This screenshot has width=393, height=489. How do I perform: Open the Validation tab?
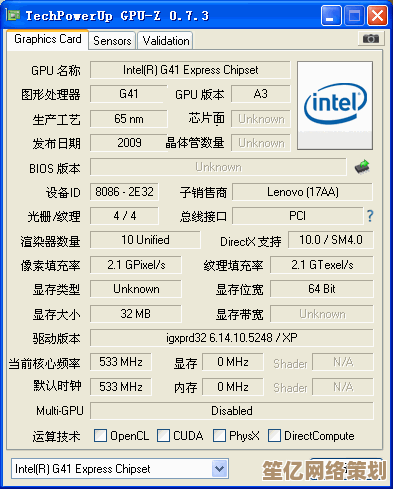pyautogui.click(x=166, y=41)
